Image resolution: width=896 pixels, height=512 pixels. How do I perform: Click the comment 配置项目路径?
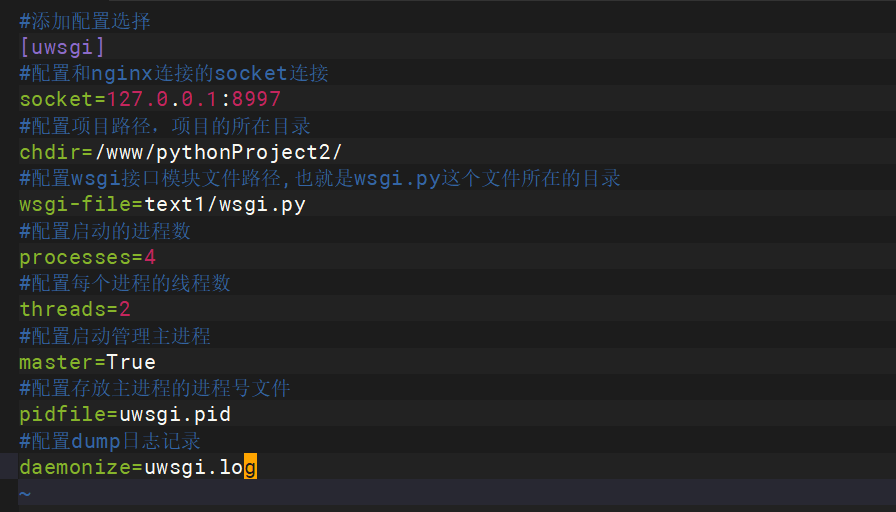point(165,126)
